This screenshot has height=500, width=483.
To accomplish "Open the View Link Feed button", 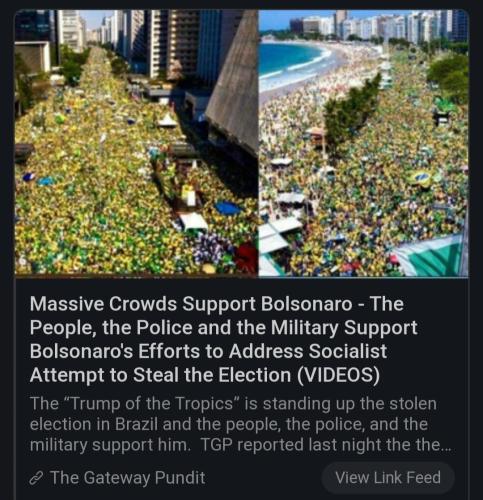I will pos(388,478).
